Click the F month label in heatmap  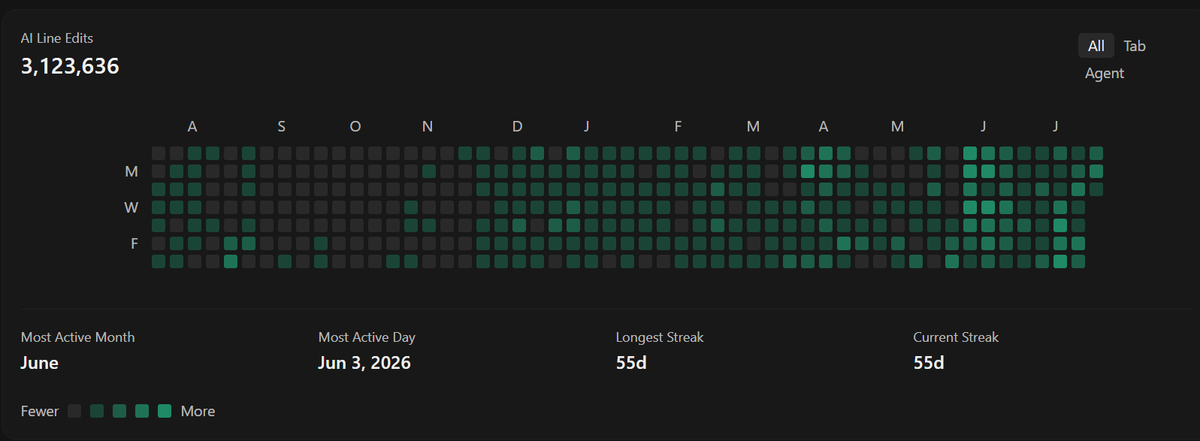coord(678,126)
